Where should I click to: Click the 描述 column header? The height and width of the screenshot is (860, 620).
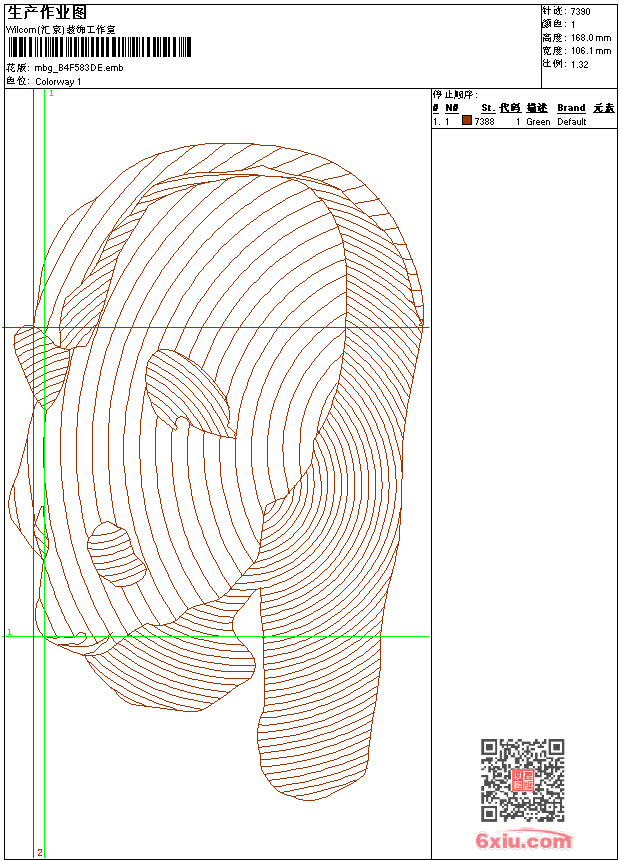(x=537, y=108)
